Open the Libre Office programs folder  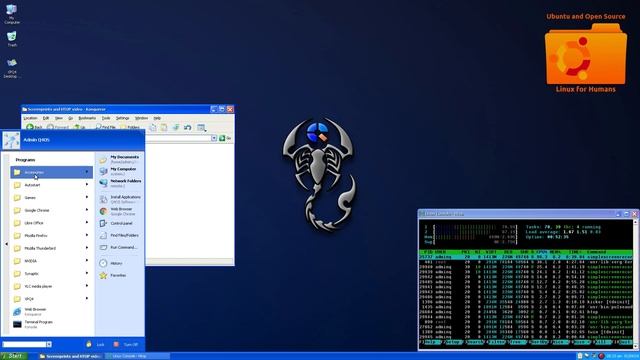click(x=51, y=223)
